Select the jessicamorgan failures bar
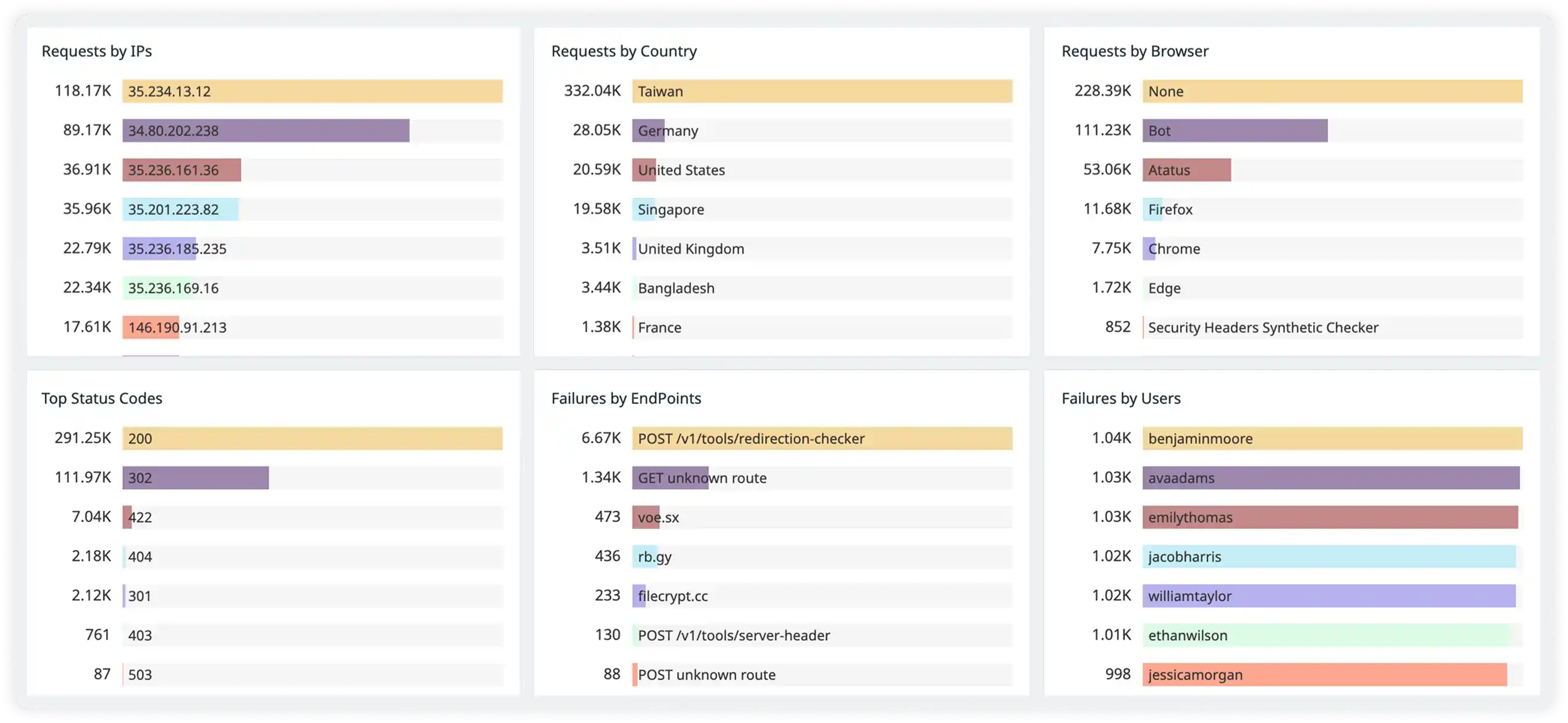The image size is (1568, 723). pos(1324,674)
